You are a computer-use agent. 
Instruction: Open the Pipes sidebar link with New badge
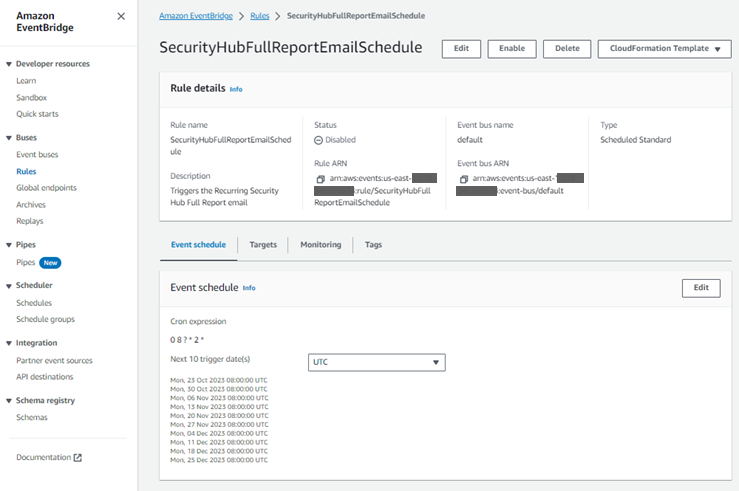coord(25,262)
